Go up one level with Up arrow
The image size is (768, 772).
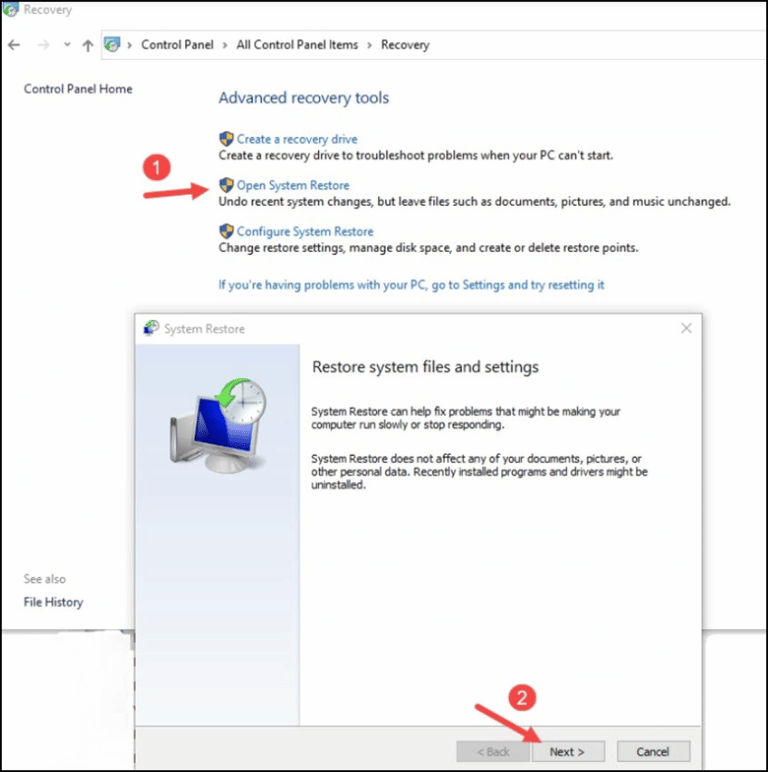tap(88, 45)
